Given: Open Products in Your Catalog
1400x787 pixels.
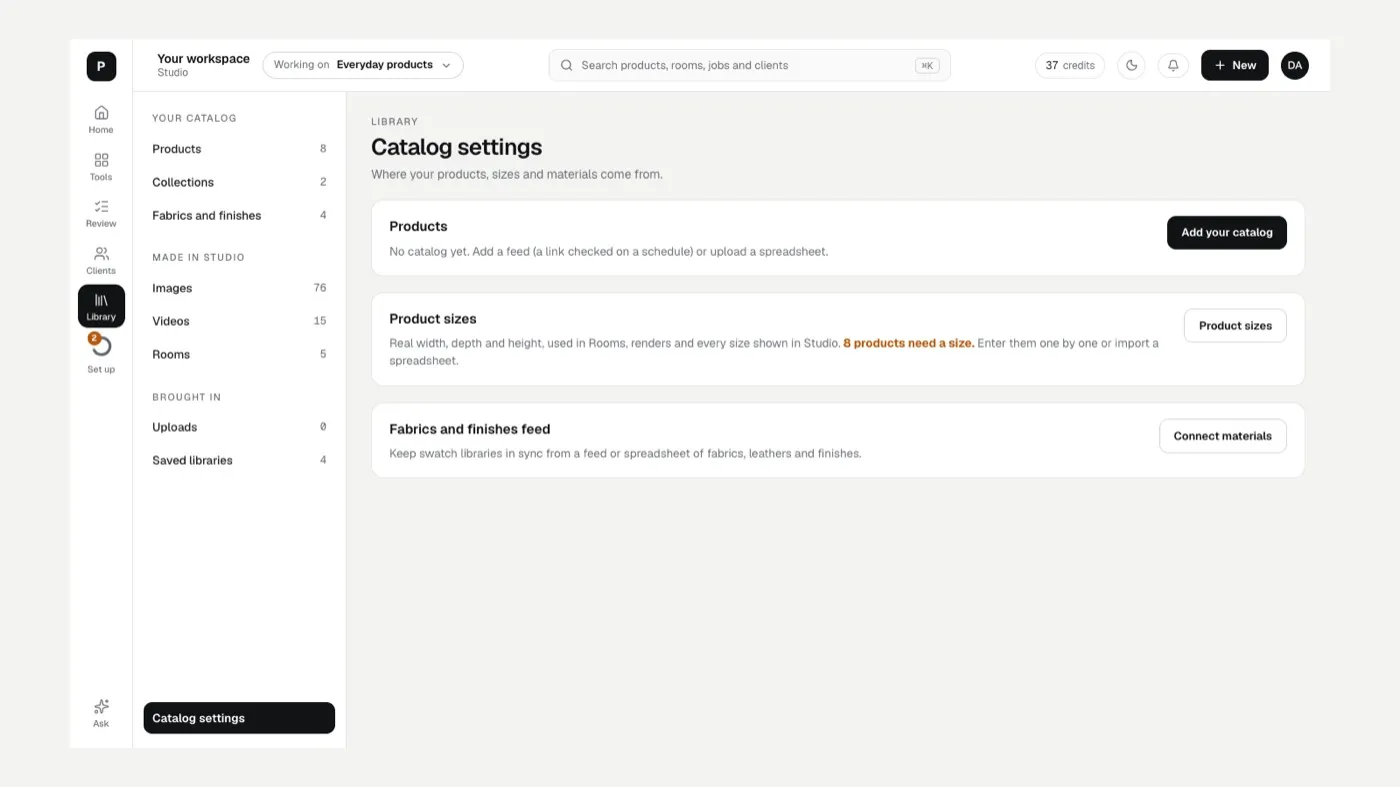Looking at the screenshot, I should (239, 149).
